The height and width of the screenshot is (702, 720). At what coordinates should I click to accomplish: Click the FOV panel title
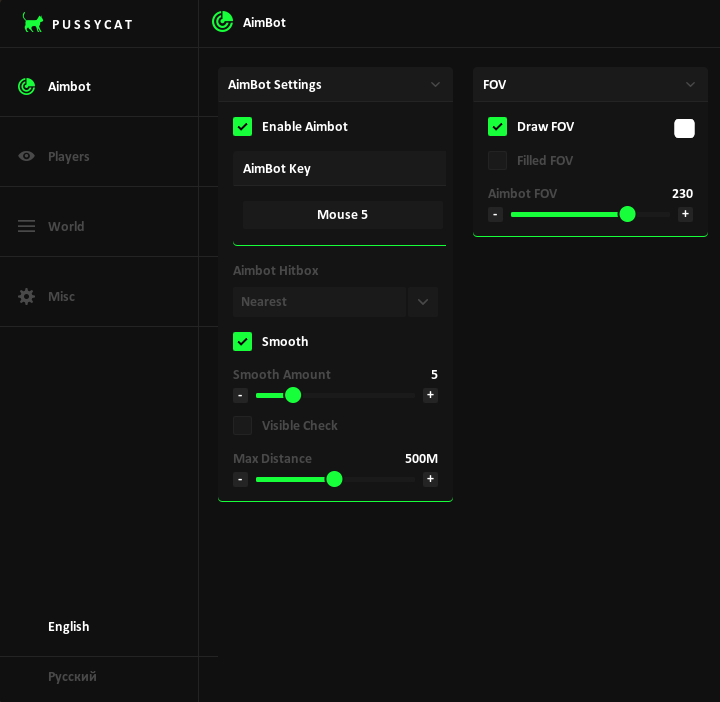click(x=495, y=84)
